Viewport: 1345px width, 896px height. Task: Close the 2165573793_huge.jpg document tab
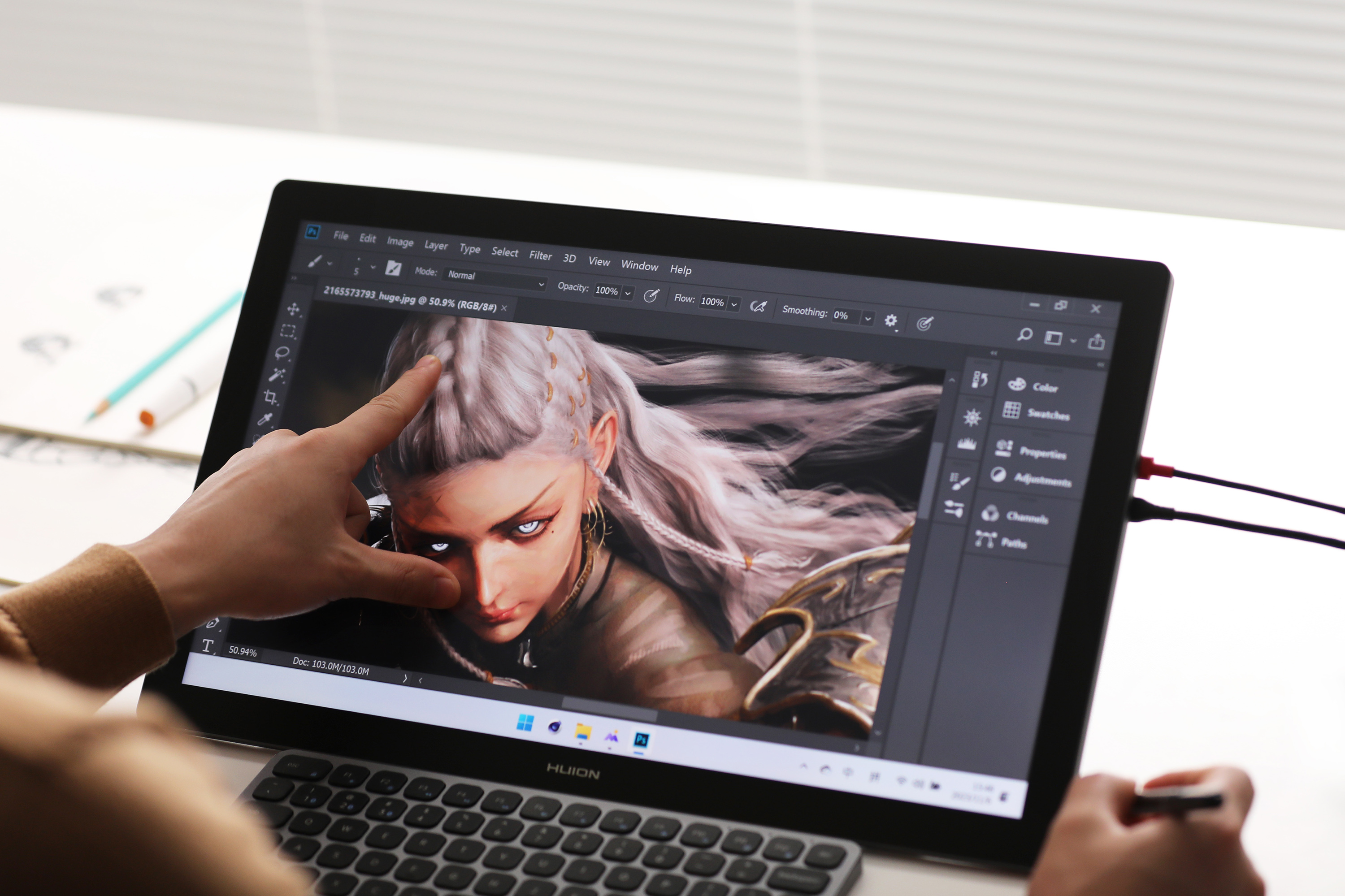504,308
